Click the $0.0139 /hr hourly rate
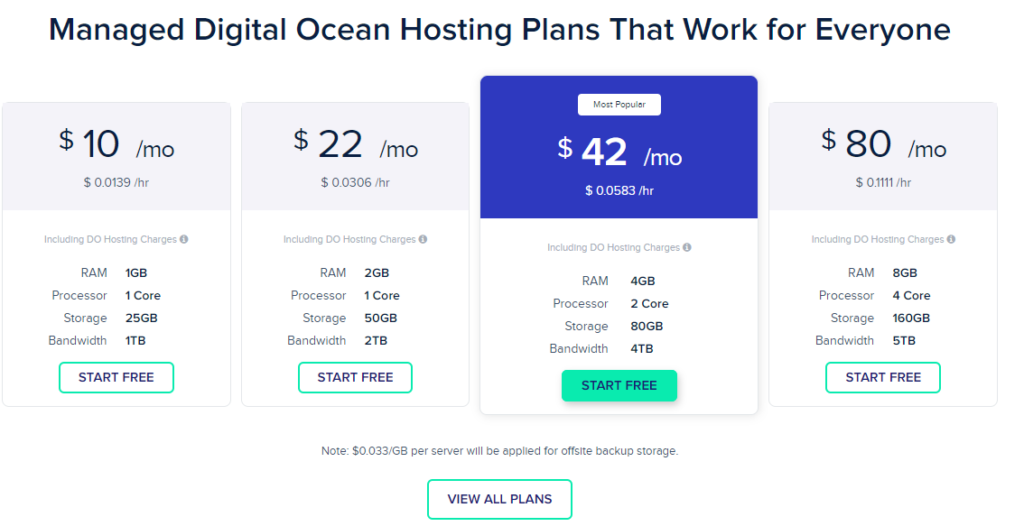This screenshot has width=1024, height=526. pos(116,182)
